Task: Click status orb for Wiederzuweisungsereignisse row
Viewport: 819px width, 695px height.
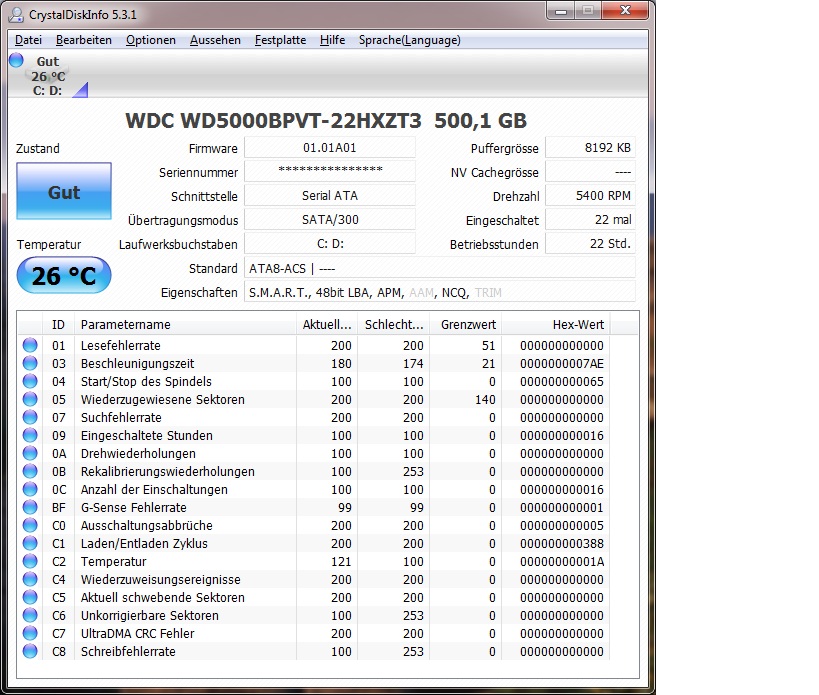Action: [30, 579]
